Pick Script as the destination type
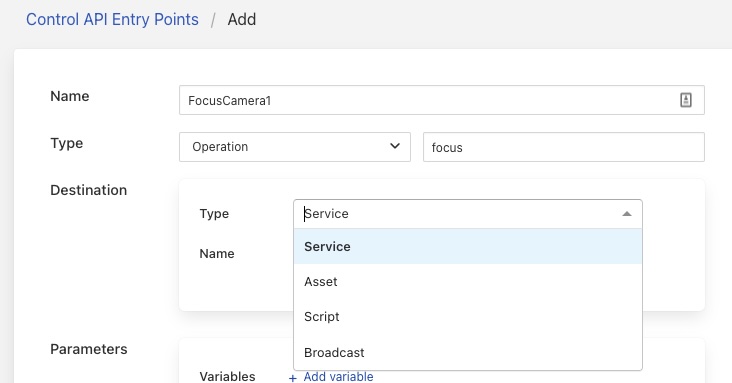The width and height of the screenshot is (732, 383). coord(468,317)
